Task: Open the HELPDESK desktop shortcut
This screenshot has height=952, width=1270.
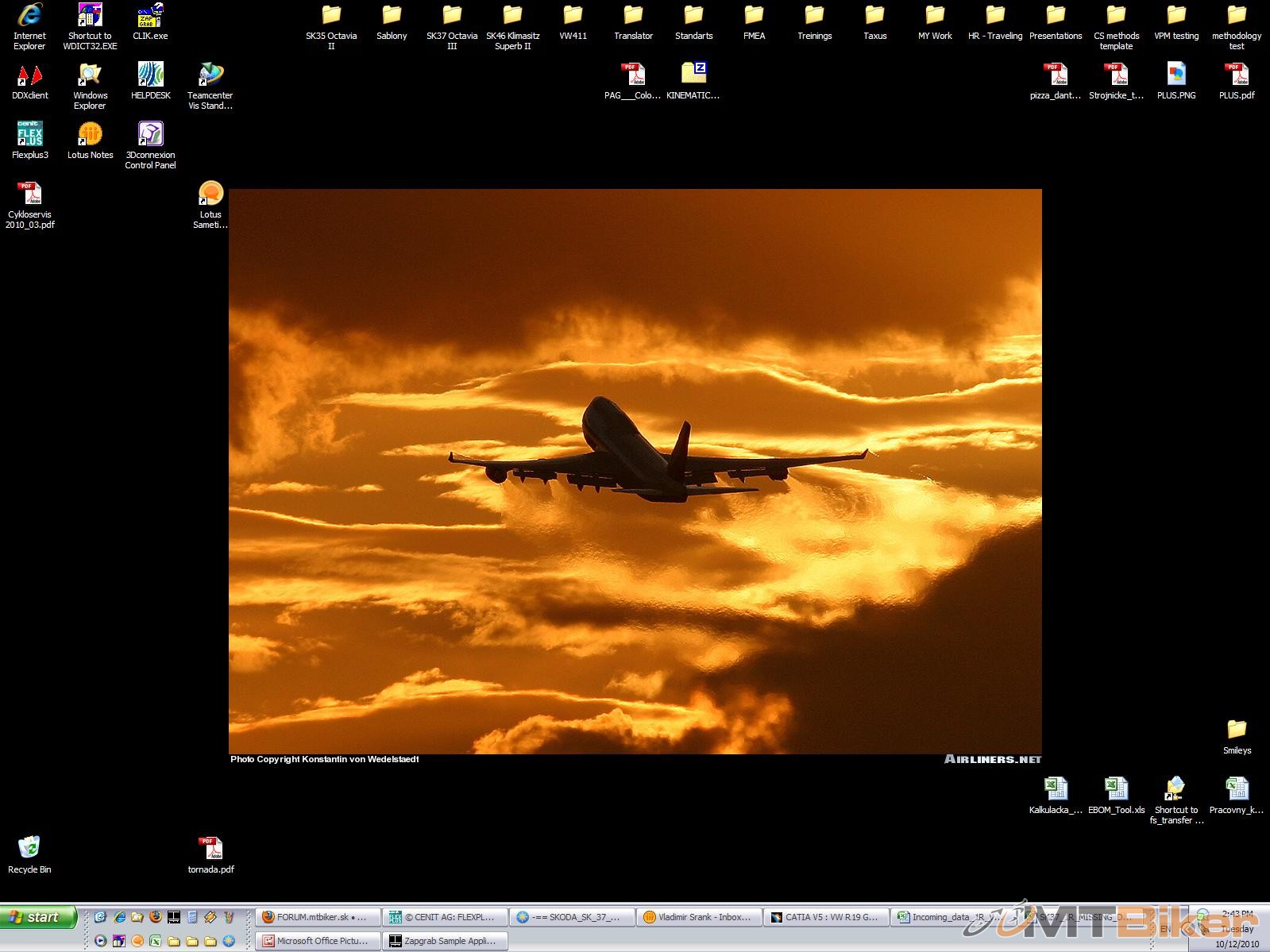Action: point(150,75)
